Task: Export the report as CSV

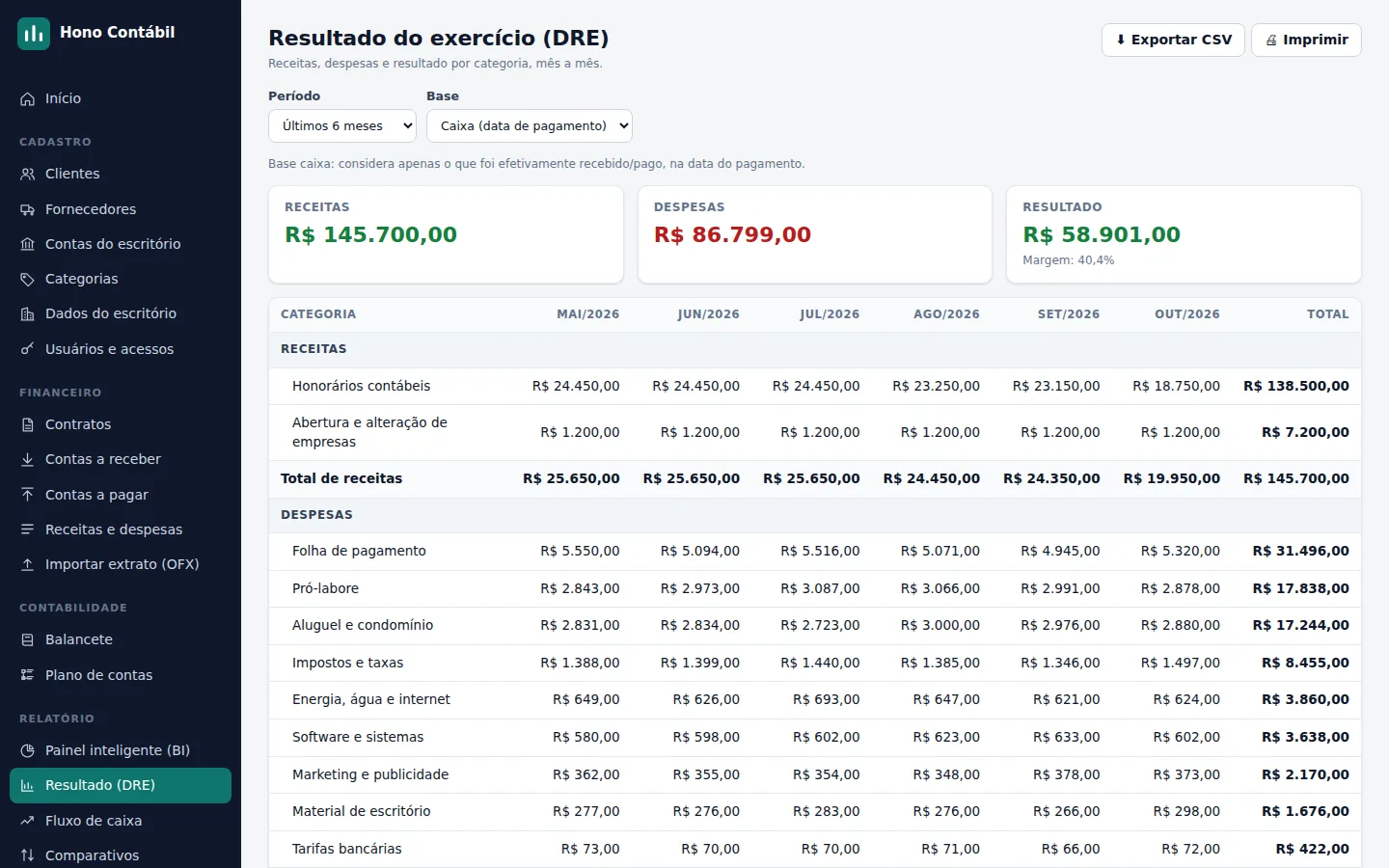Action: pos(1173,40)
